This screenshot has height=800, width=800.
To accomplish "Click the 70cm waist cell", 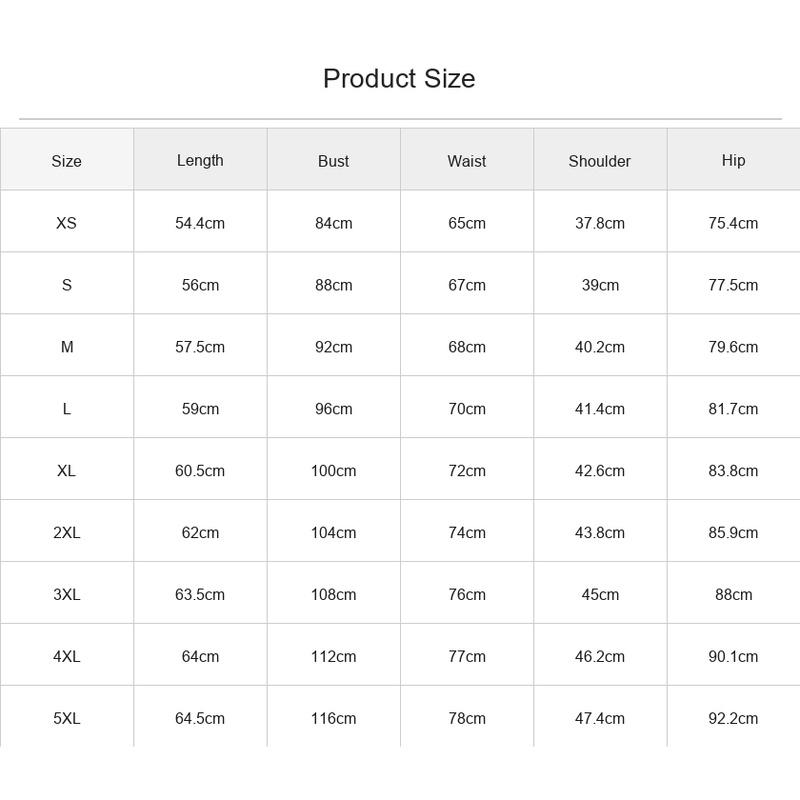I will tap(466, 409).
